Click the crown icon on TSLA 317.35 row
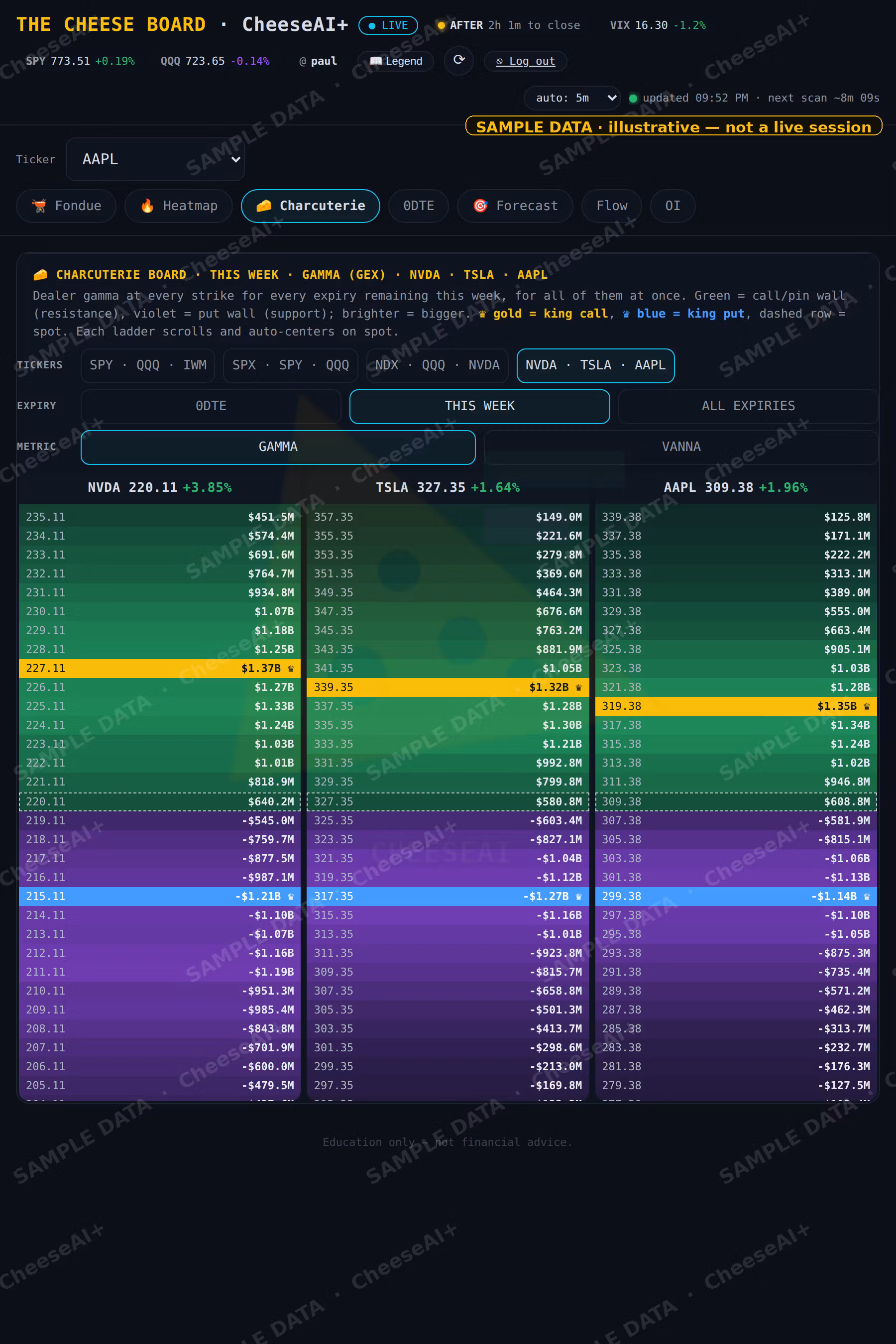 578,896
